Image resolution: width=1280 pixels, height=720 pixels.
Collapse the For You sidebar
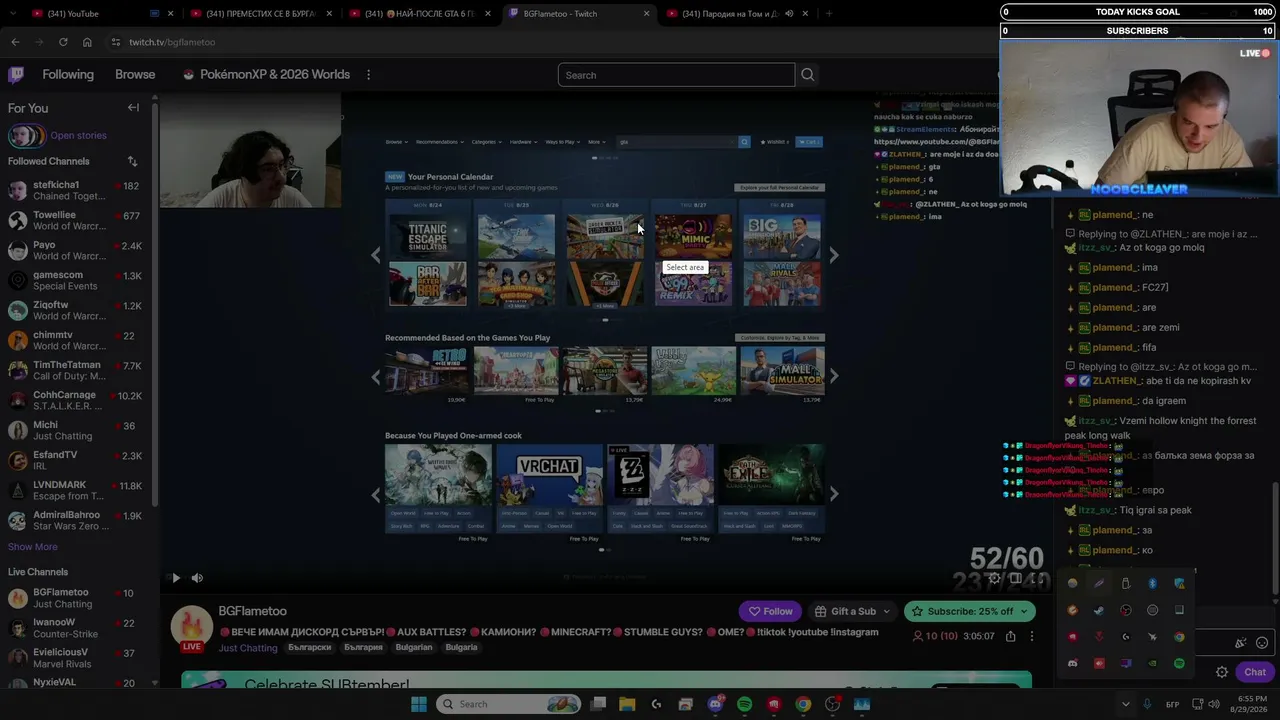pyautogui.click(x=133, y=108)
